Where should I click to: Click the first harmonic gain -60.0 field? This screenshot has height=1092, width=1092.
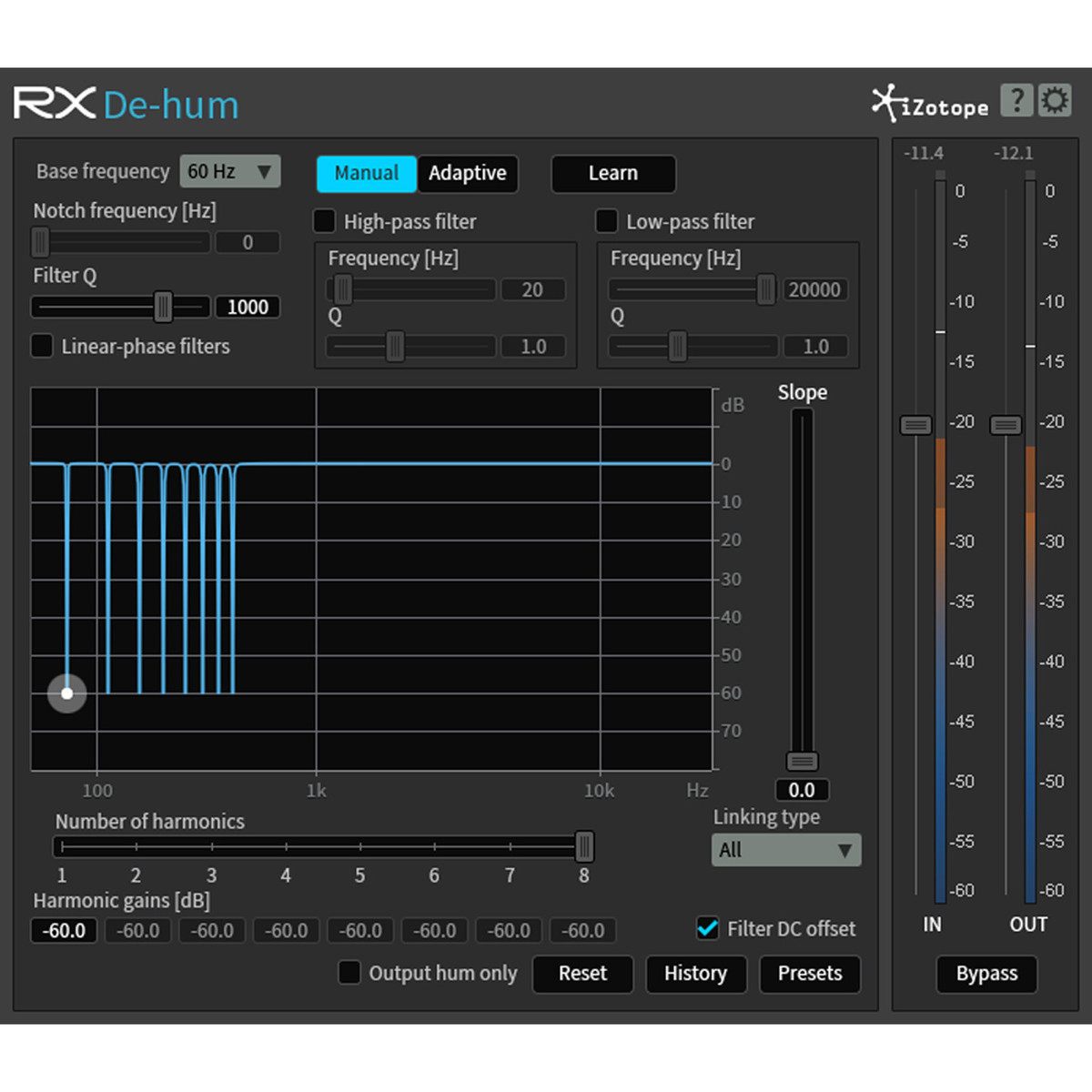pos(64,930)
